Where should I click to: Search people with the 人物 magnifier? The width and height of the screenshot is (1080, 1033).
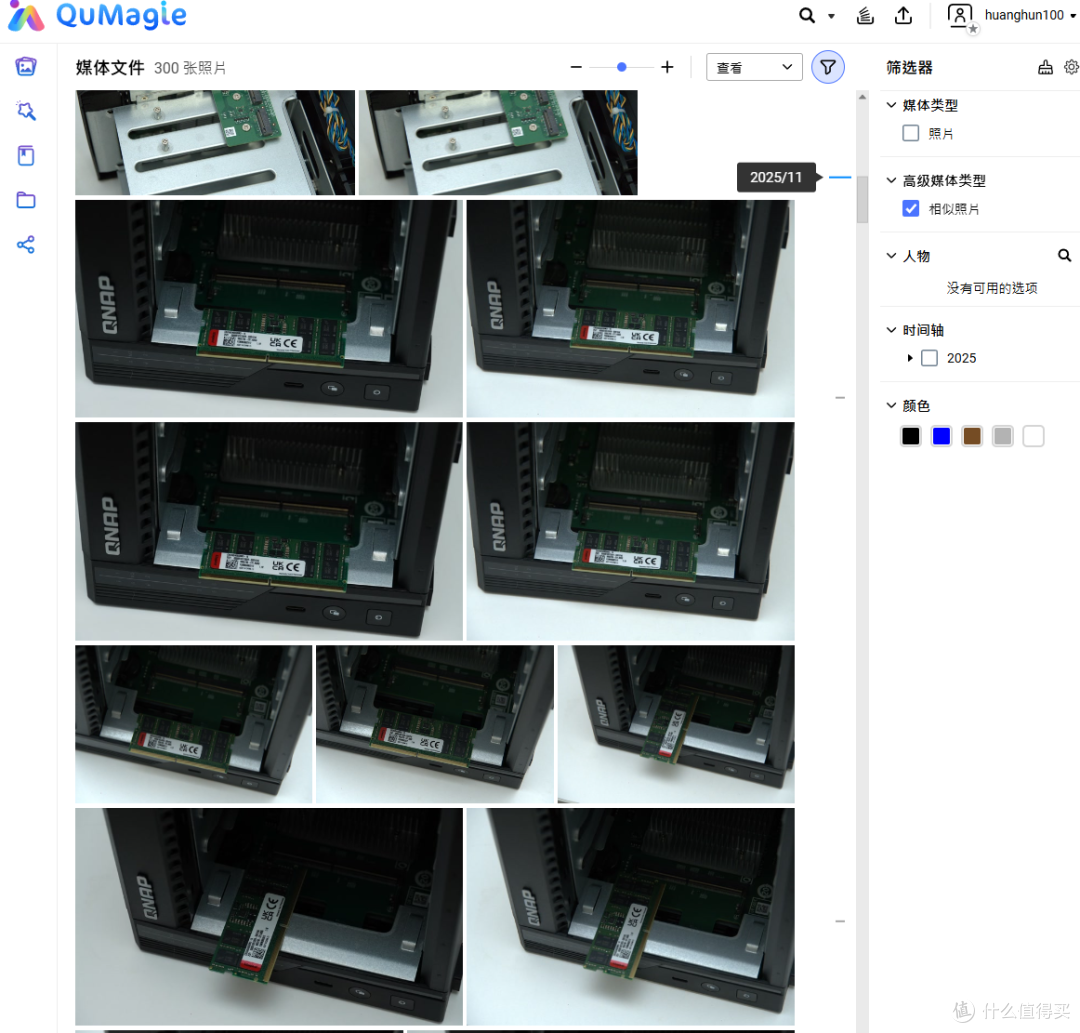(x=1064, y=256)
